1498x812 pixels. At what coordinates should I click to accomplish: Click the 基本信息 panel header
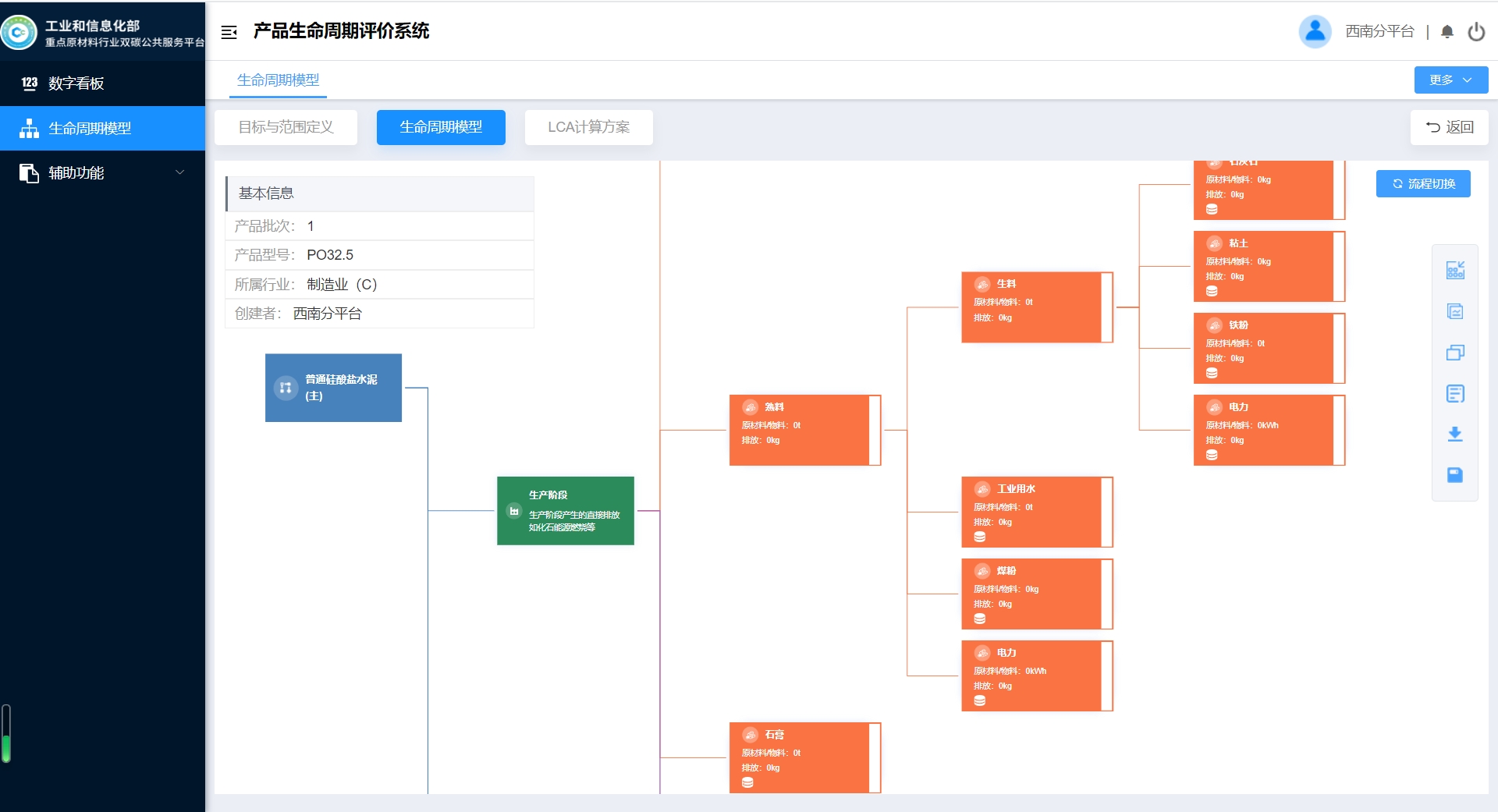(379, 193)
